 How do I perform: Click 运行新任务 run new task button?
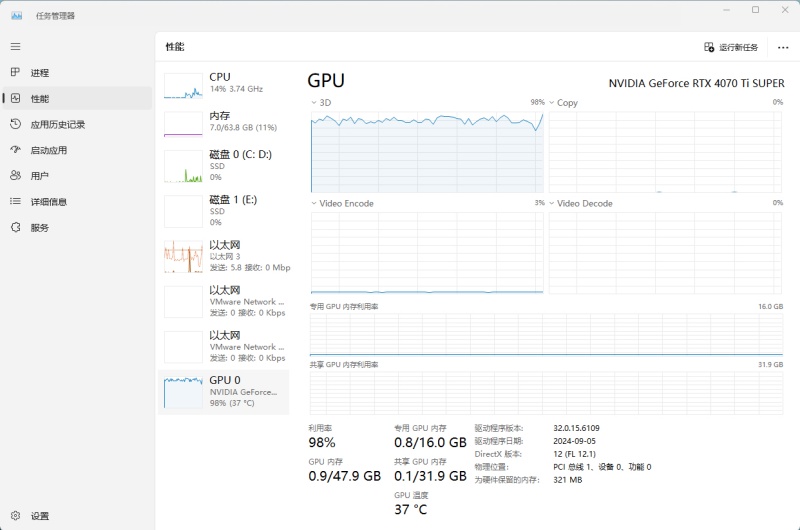[731, 47]
